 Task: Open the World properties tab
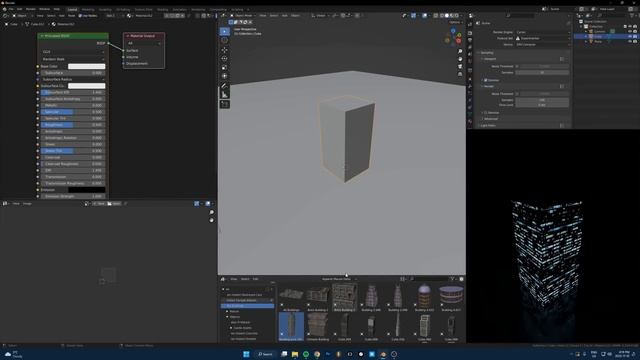470,61
